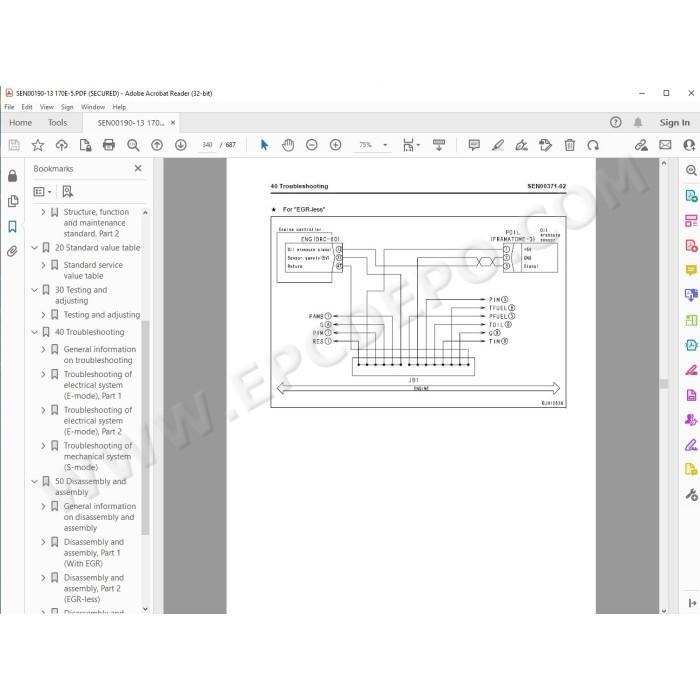This screenshot has height=700, width=700.
Task: Open page thumbnails panel
Action: tap(13, 201)
